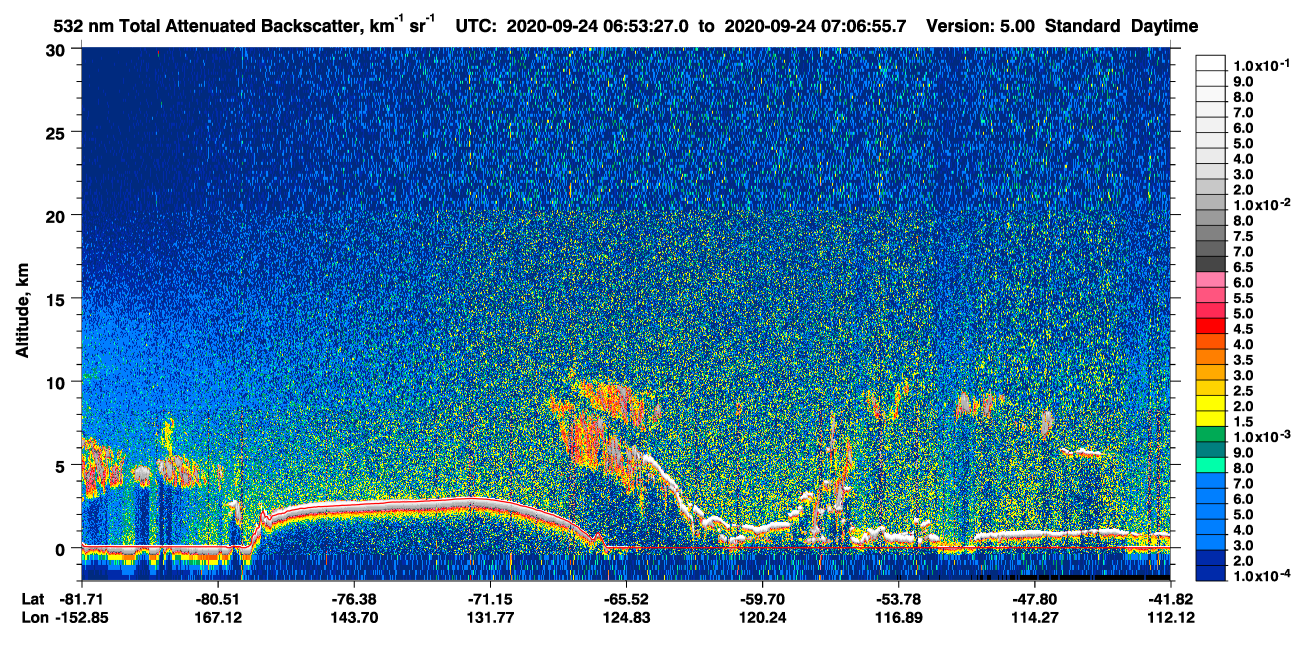Select longitude value '114.27'
This screenshot has height=667, width=1300.
pos(1034,618)
